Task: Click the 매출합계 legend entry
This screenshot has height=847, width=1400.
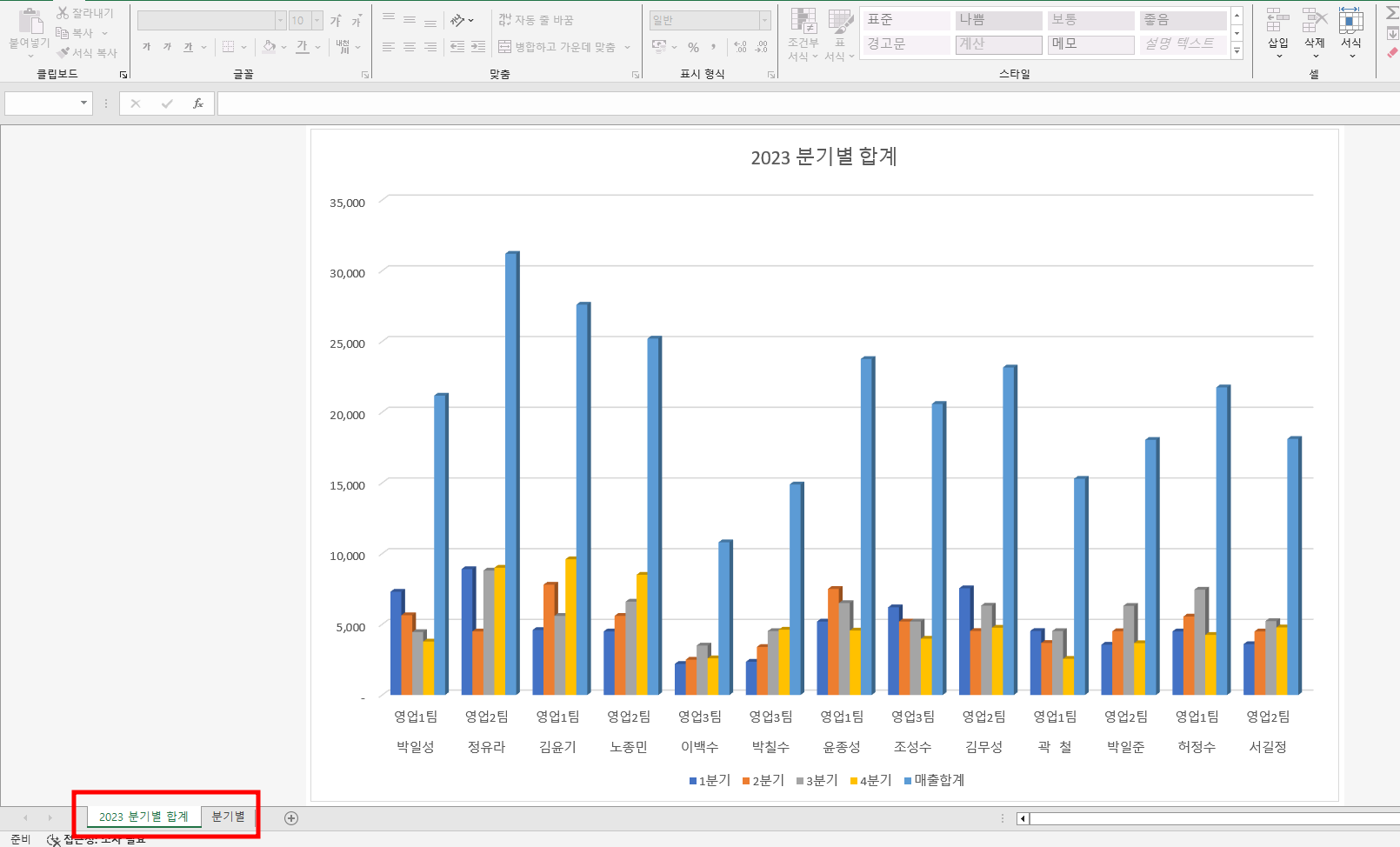Action: [x=935, y=780]
